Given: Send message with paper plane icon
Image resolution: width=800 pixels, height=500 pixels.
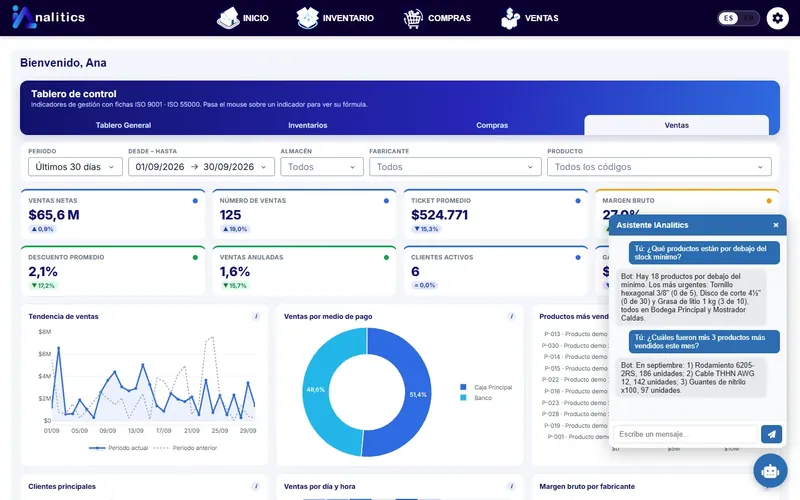Looking at the screenshot, I should [771, 434].
